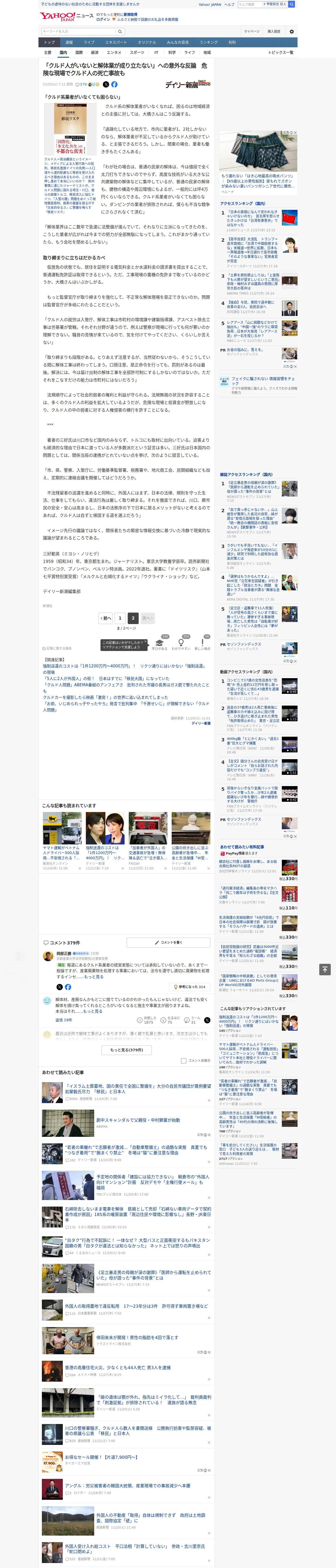Open マイページ link
This screenshot has height=1568, width=336.
[251, 31]
